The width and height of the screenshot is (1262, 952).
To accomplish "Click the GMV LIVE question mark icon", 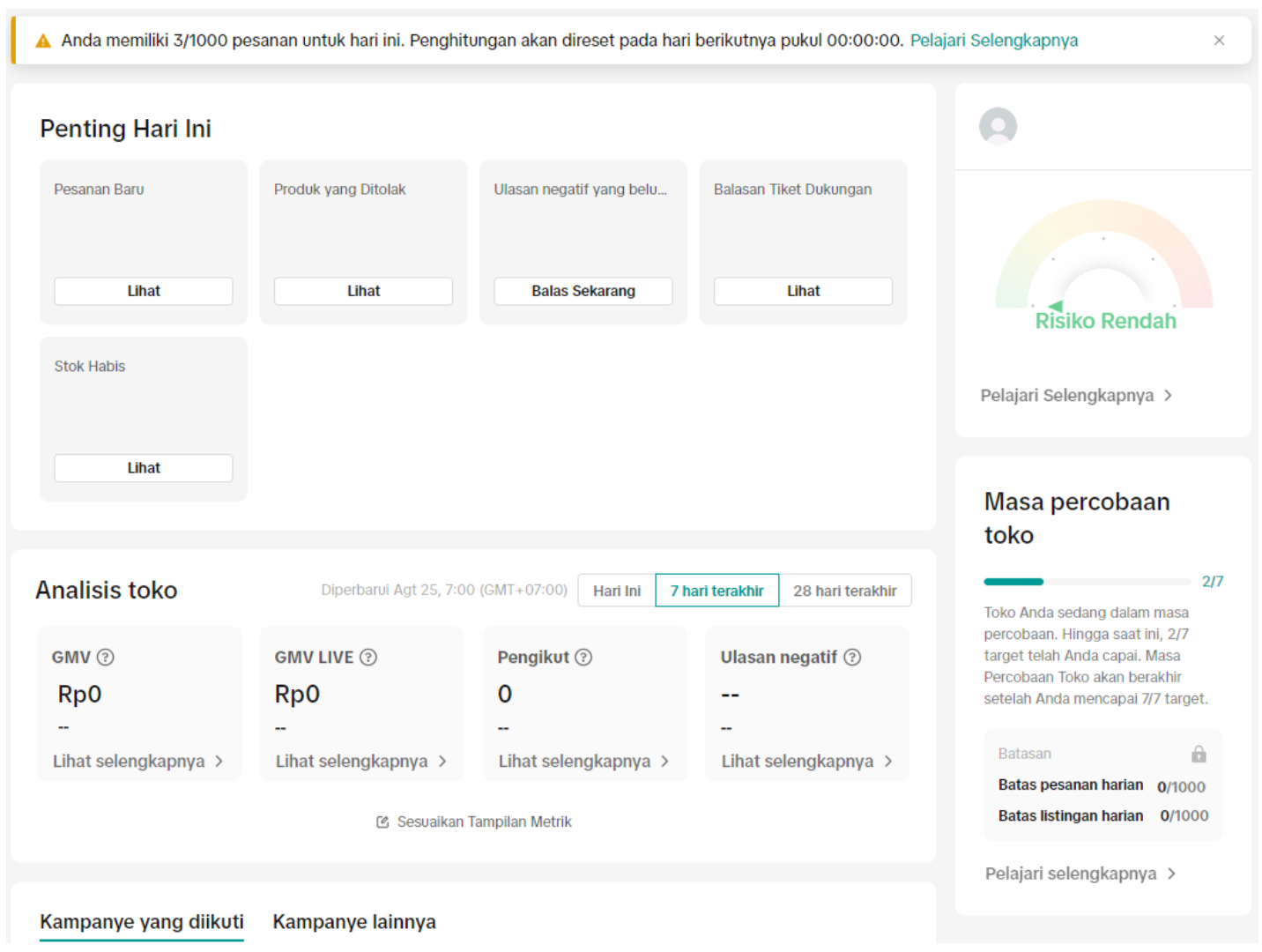I will [368, 657].
